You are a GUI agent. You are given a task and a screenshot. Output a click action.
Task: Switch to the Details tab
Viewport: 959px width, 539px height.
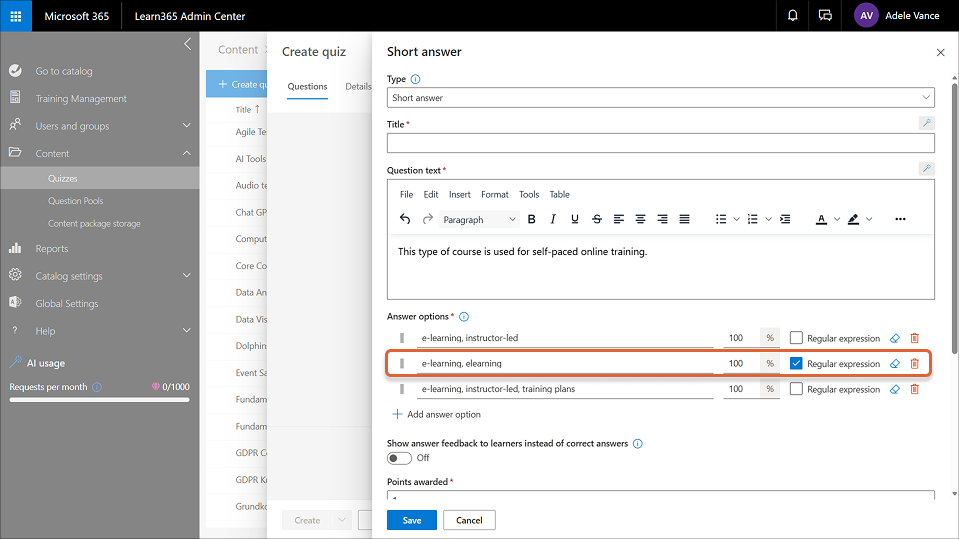tap(357, 87)
